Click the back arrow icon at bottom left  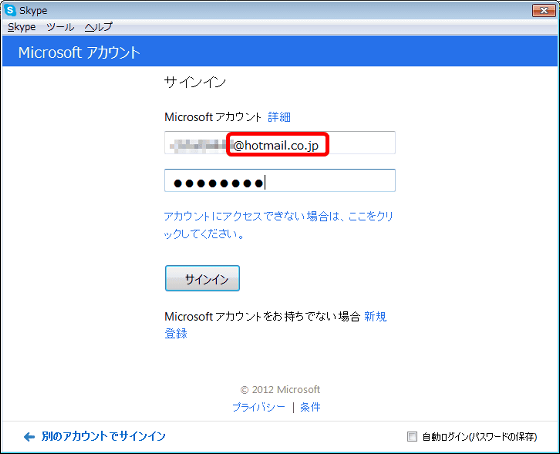tap(29, 436)
